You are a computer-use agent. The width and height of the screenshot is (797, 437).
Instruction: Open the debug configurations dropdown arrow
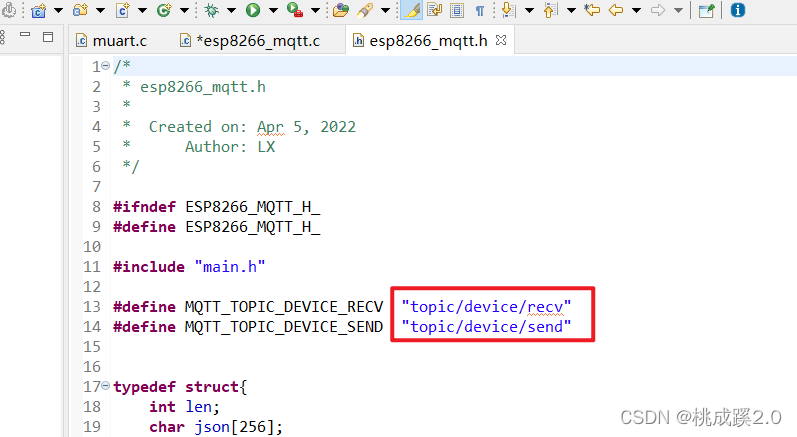pyautogui.click(x=231, y=10)
